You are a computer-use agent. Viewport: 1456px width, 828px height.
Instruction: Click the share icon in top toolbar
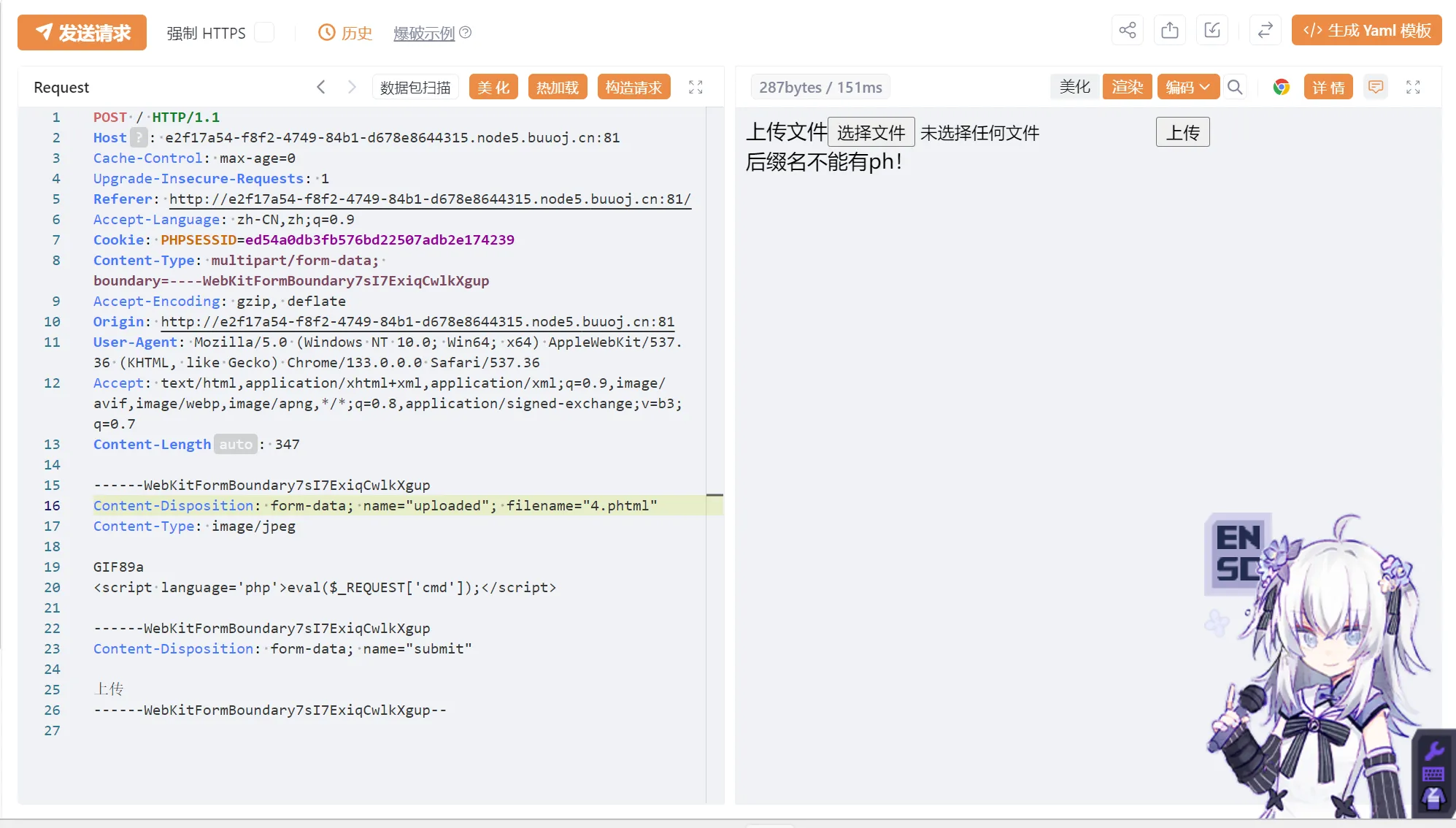click(x=1128, y=31)
